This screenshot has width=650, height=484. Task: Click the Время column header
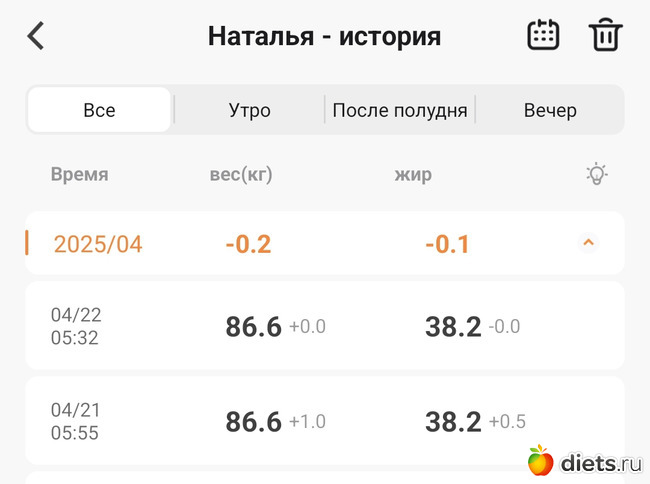pyautogui.click(x=80, y=174)
